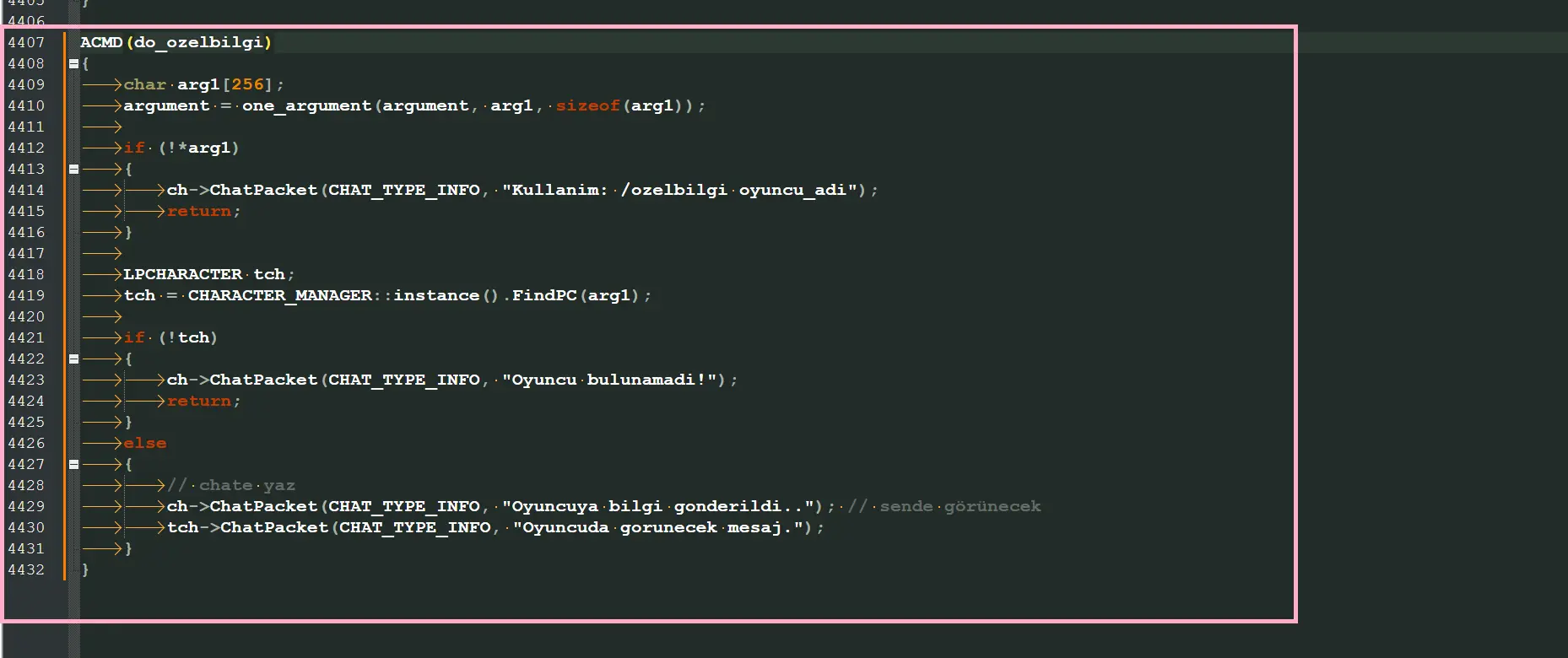Click line number 4407 in the gutter
1568x658 pixels.
click(26, 42)
